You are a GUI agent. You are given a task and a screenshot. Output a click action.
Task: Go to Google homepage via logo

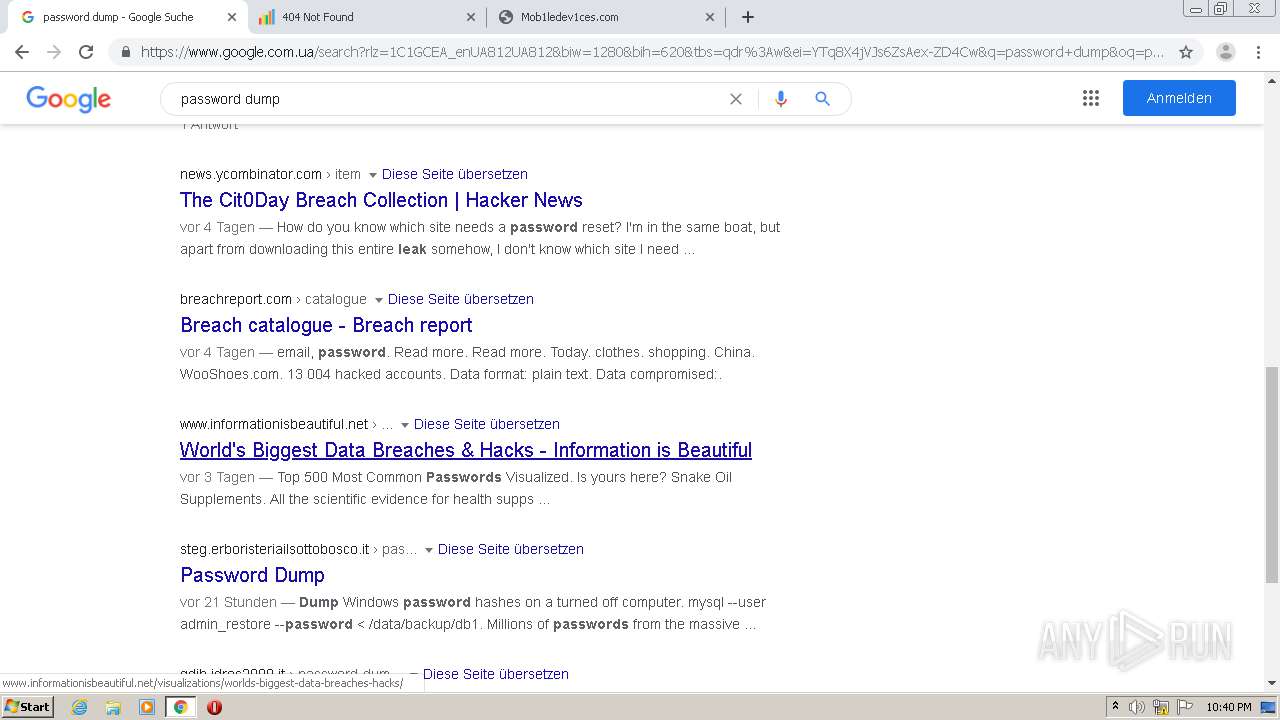[x=68, y=99]
